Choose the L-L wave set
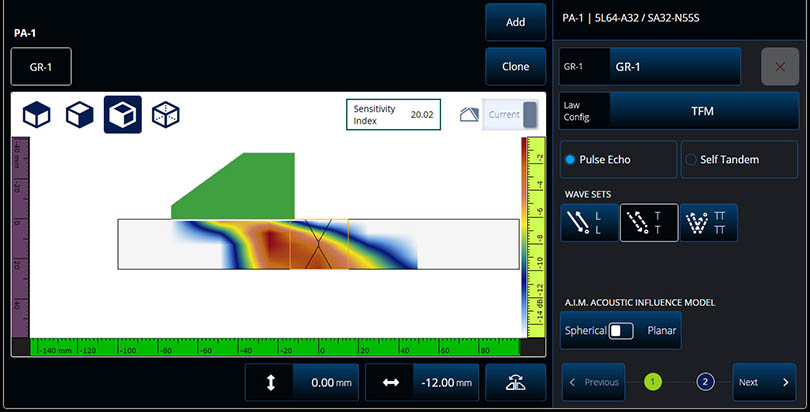Screen dimensions: 810x412 [587, 223]
